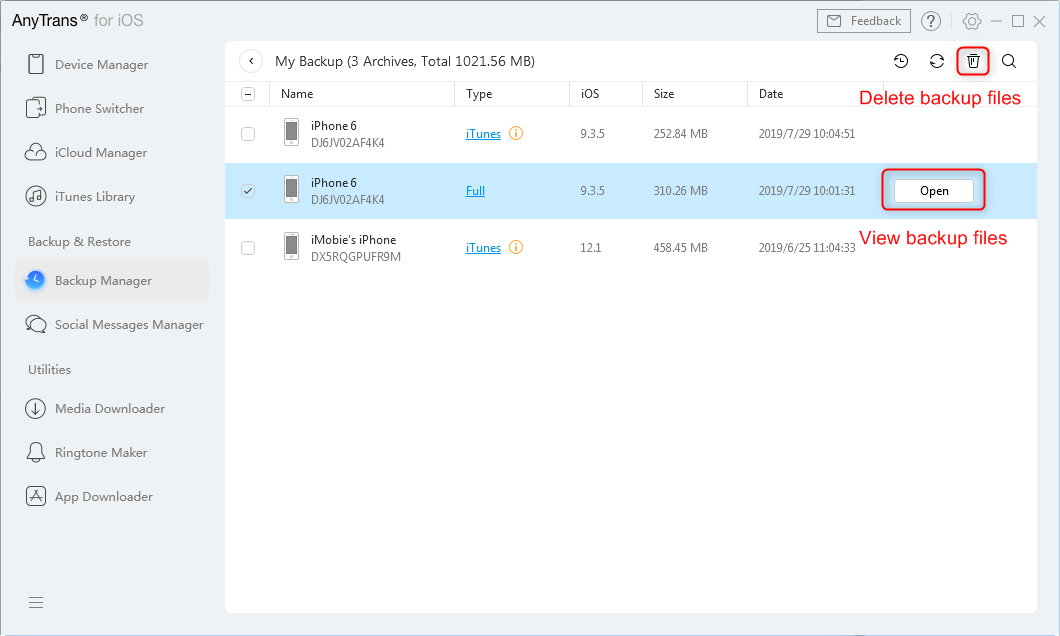Screen dimensions: 1060x636
Task: Click device icon of Full backup row
Action: [x=291, y=189]
